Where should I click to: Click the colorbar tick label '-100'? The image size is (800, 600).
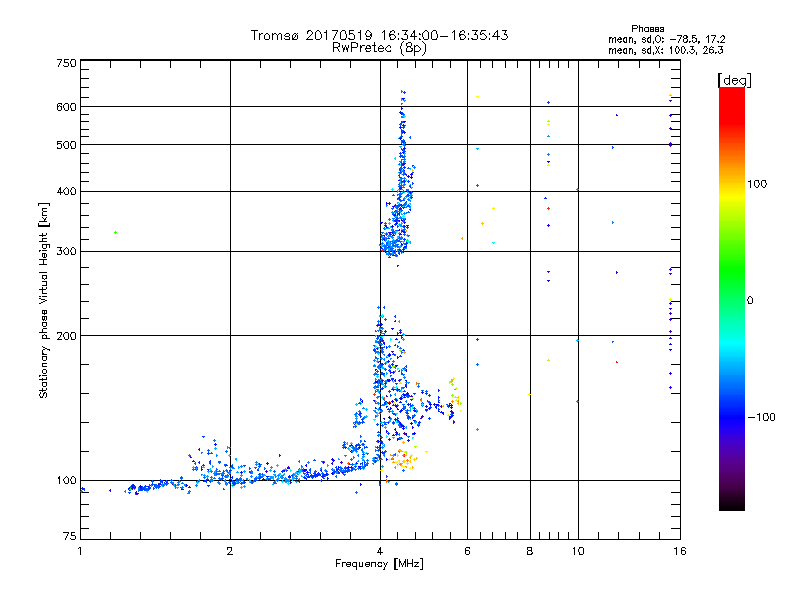click(762, 417)
